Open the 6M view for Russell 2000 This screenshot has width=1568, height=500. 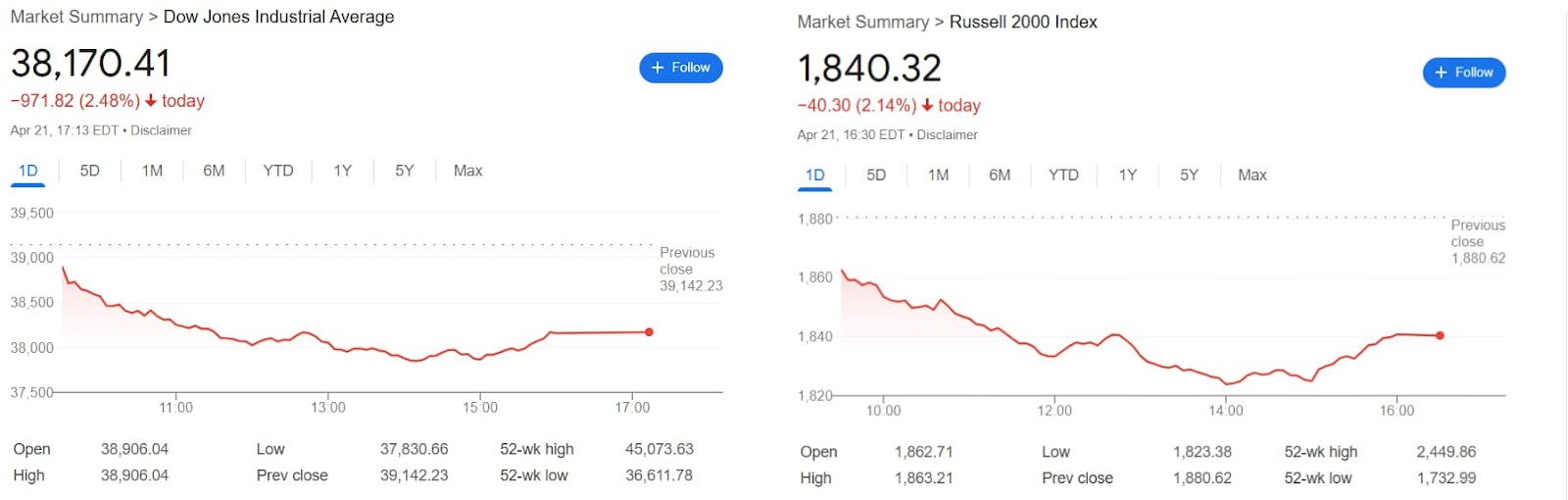click(x=1000, y=175)
